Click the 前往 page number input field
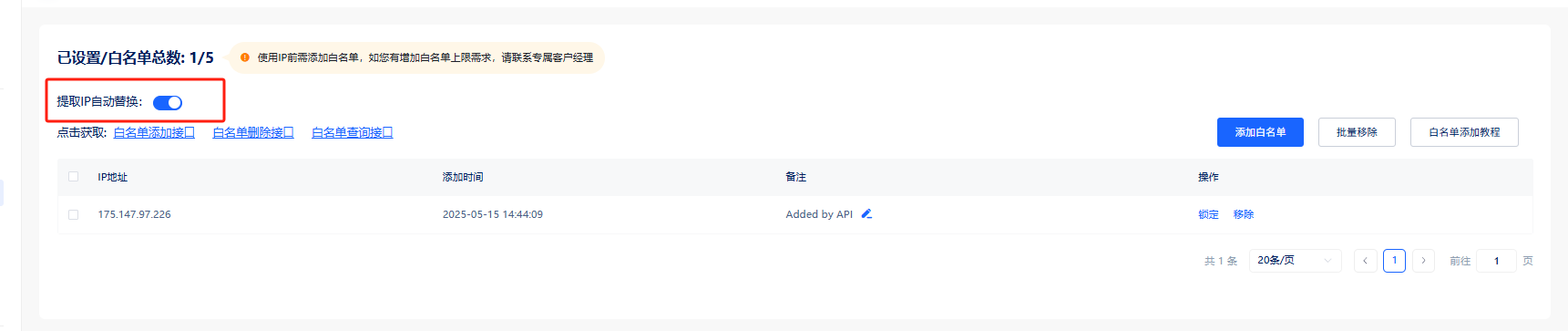1568x331 pixels. click(x=1496, y=261)
